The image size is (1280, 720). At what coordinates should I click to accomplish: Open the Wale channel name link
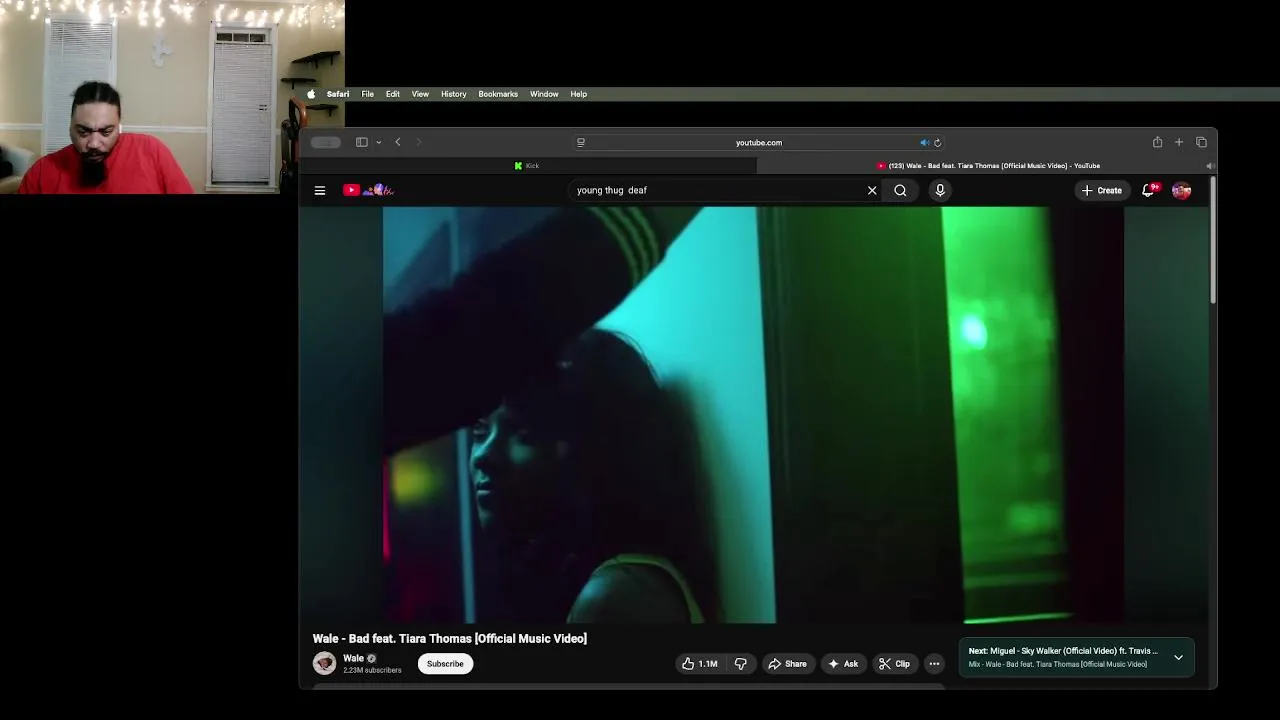pyautogui.click(x=354, y=658)
